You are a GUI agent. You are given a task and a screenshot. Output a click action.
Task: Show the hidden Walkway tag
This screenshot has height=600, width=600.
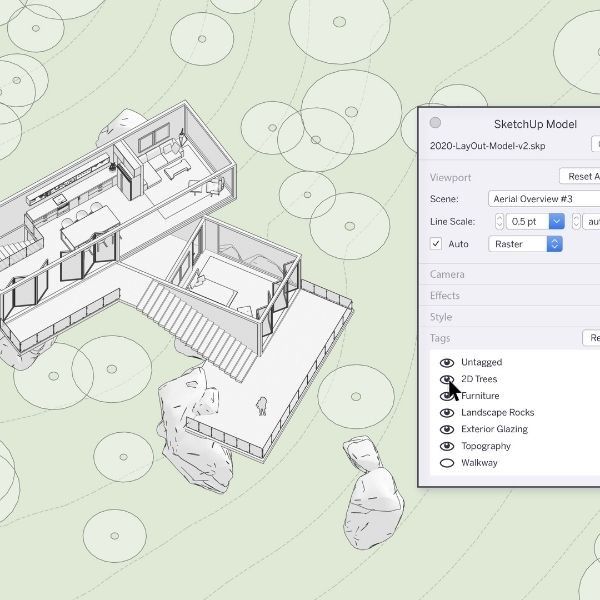pos(447,463)
